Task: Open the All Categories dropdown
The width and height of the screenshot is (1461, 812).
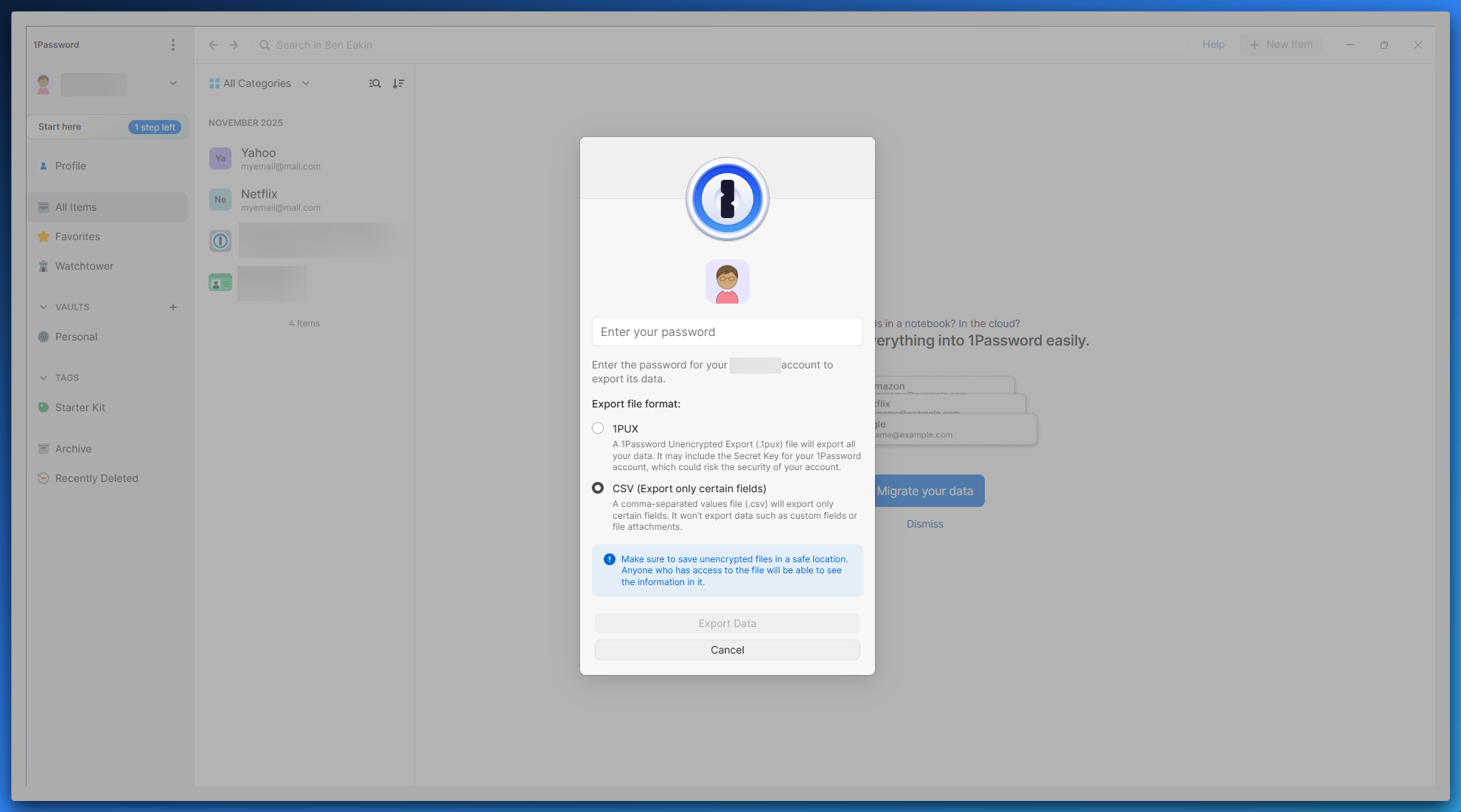Action: (x=259, y=83)
